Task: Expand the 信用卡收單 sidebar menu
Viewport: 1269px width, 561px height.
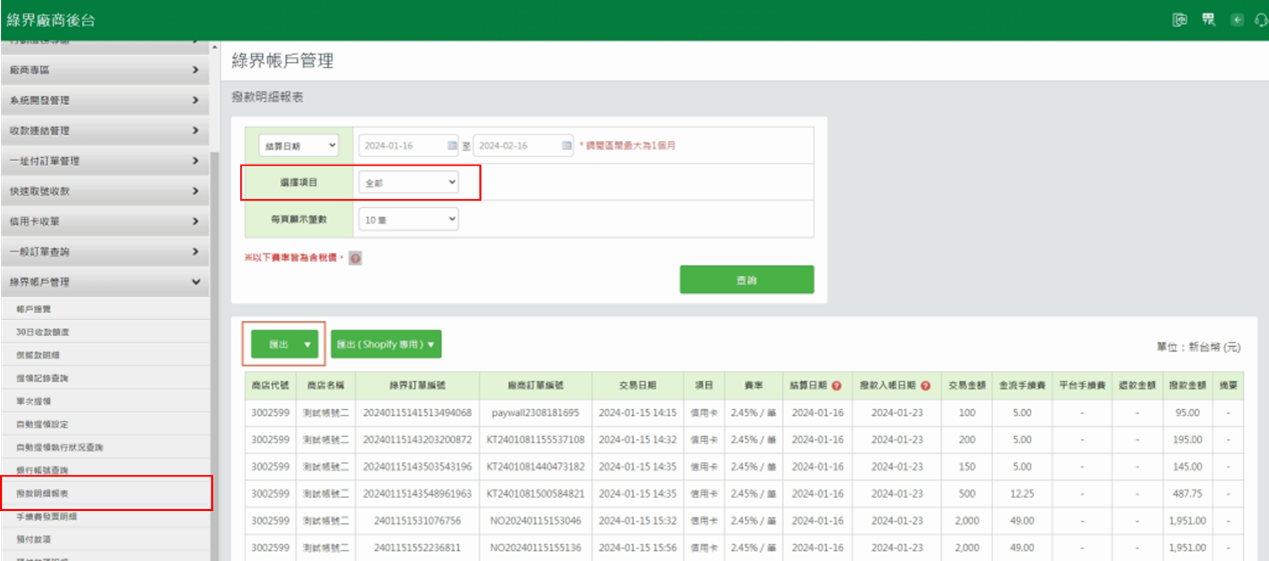Action: click(104, 221)
